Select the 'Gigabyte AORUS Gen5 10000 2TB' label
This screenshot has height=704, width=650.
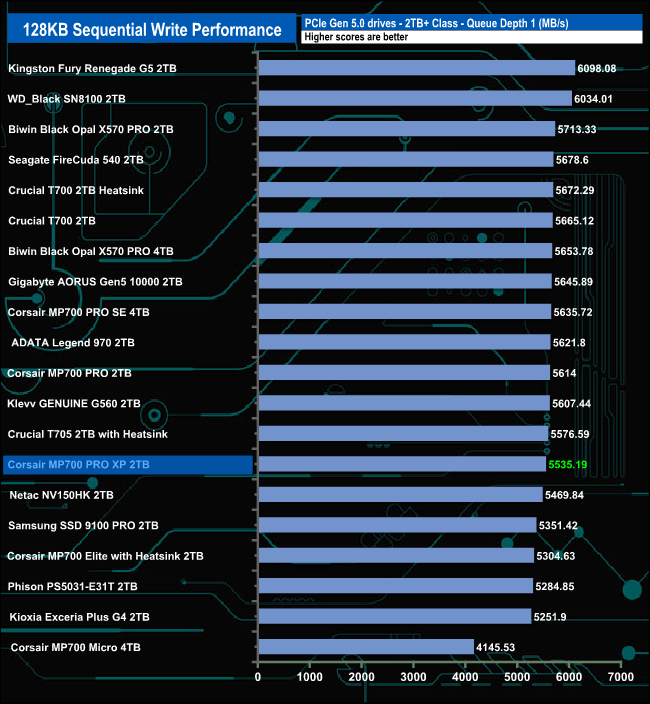tap(95, 282)
